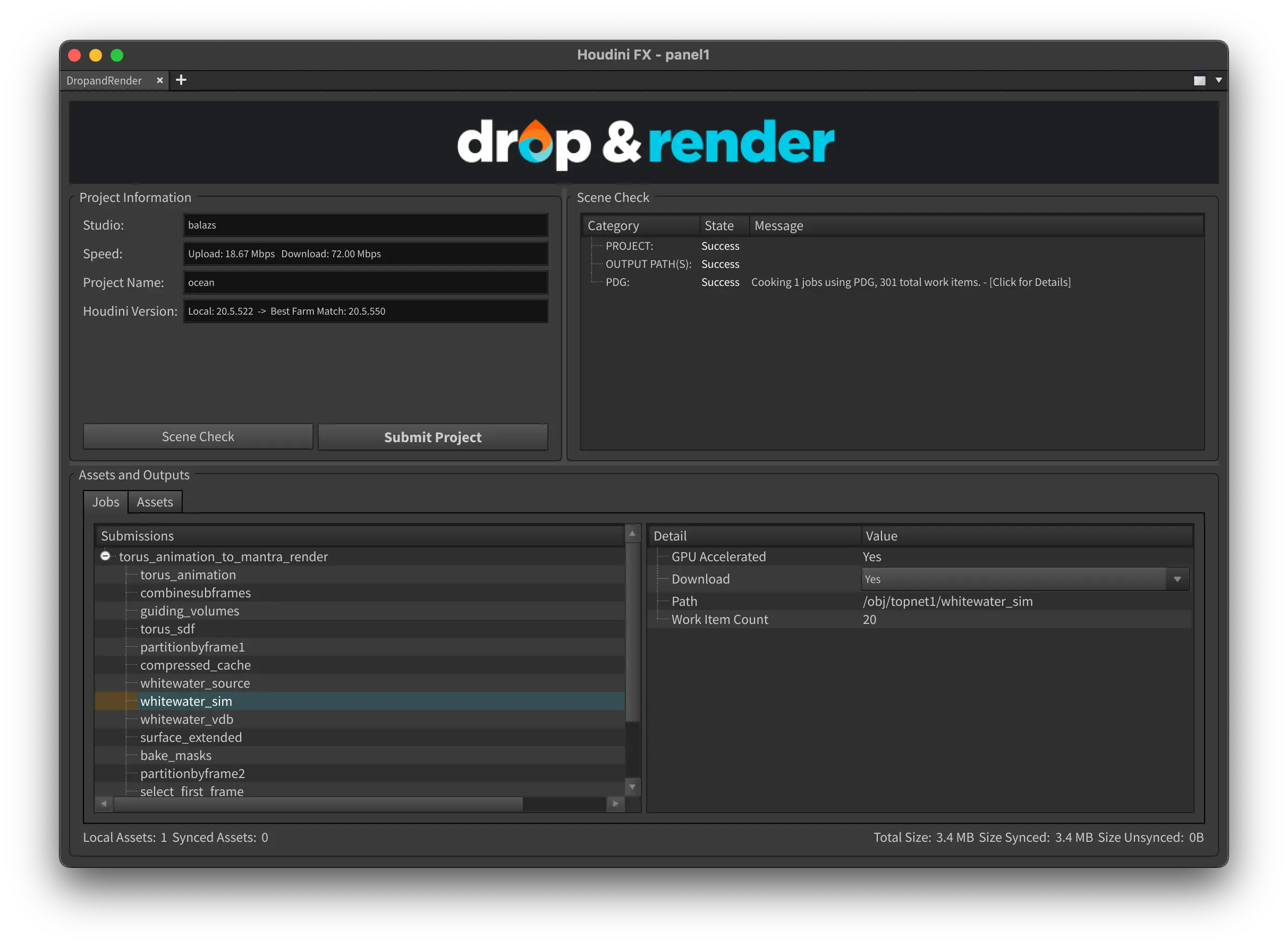Image resolution: width=1288 pixels, height=946 pixels.
Task: Click the Studio input field
Action: click(x=365, y=225)
